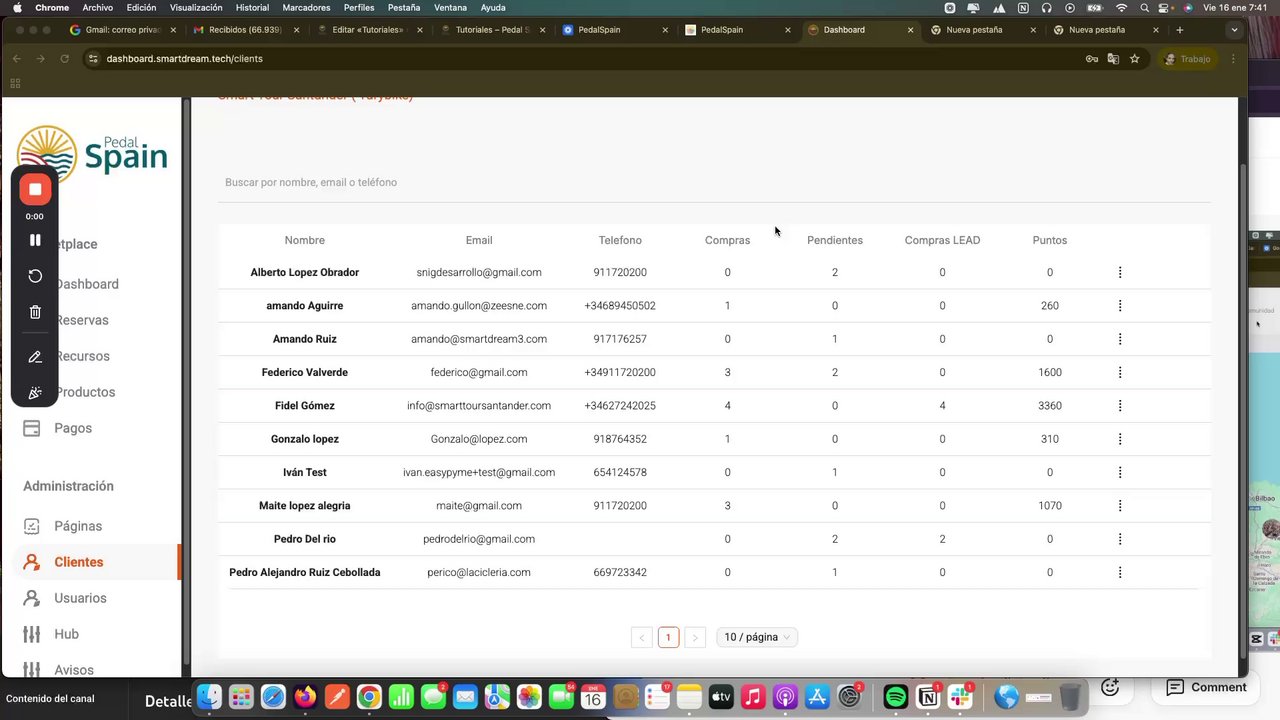Open the row options for Iván Test
This screenshot has width=1280, height=720.
[1120, 472]
